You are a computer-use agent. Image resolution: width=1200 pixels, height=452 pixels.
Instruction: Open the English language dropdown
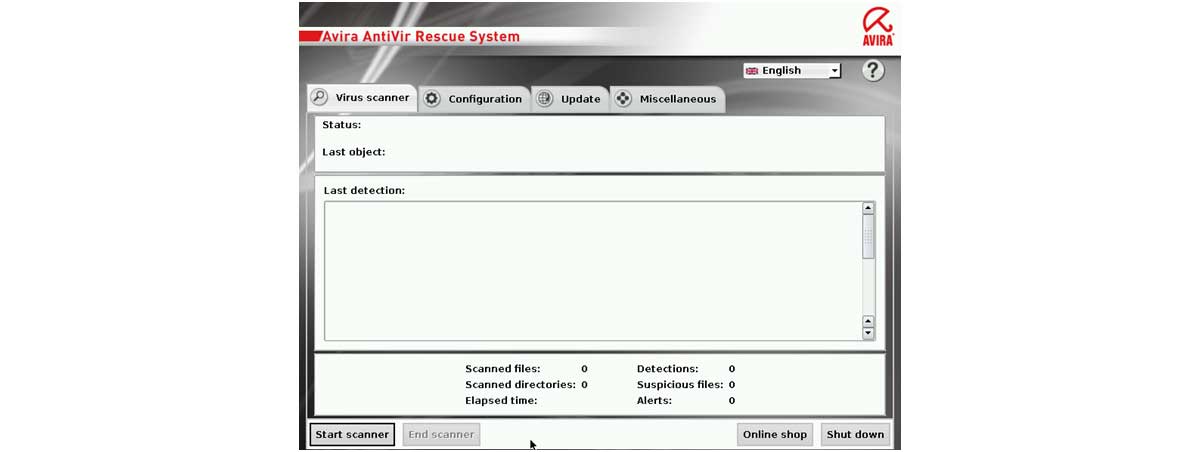click(792, 71)
